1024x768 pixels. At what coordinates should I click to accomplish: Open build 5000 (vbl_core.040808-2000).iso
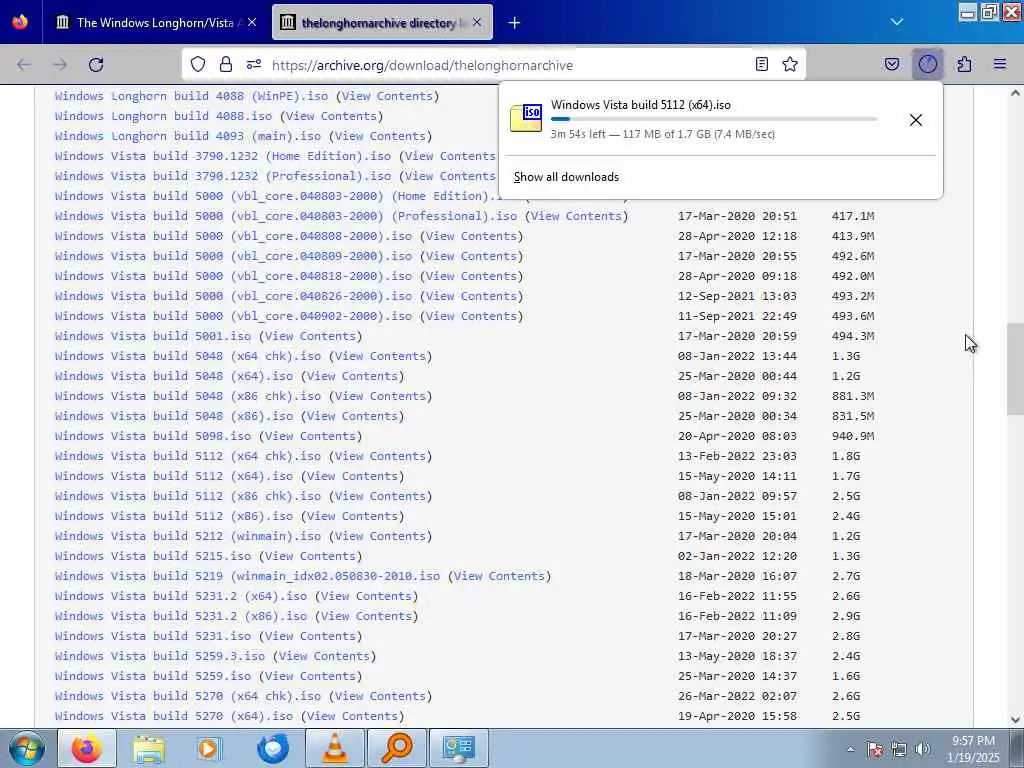pyautogui.click(x=233, y=236)
